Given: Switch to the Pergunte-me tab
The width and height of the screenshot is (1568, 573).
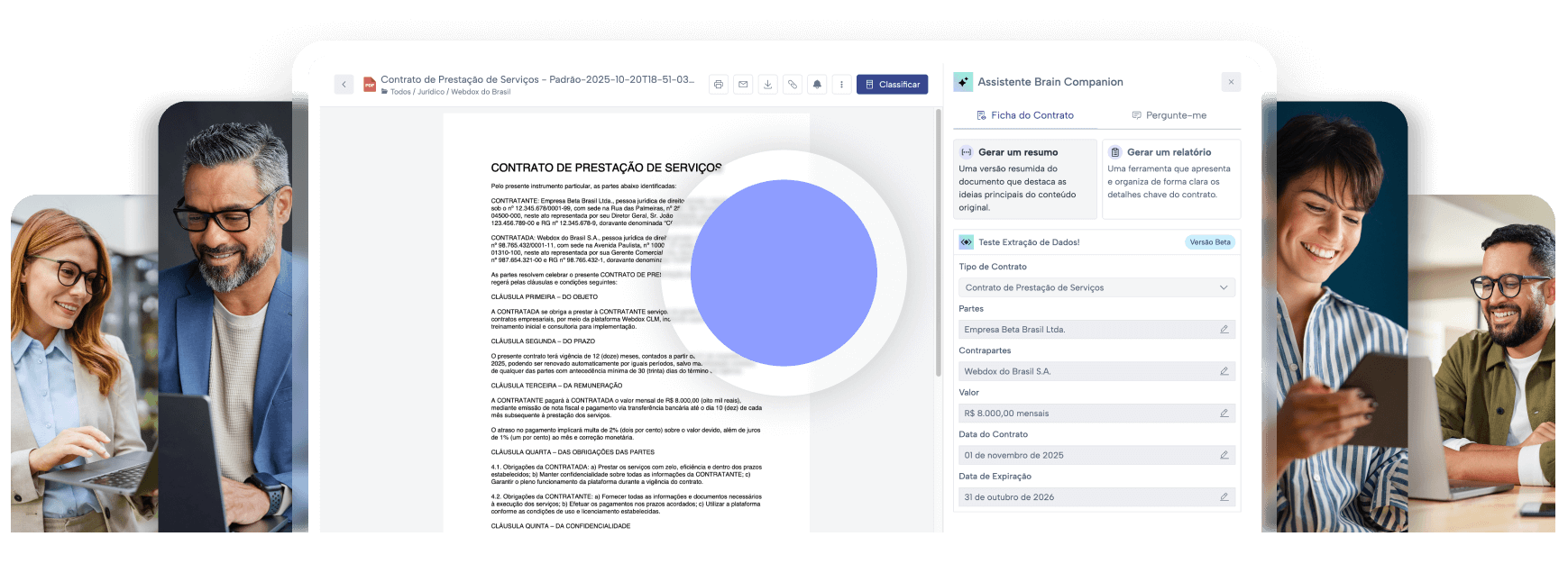Looking at the screenshot, I should coord(1169,115).
